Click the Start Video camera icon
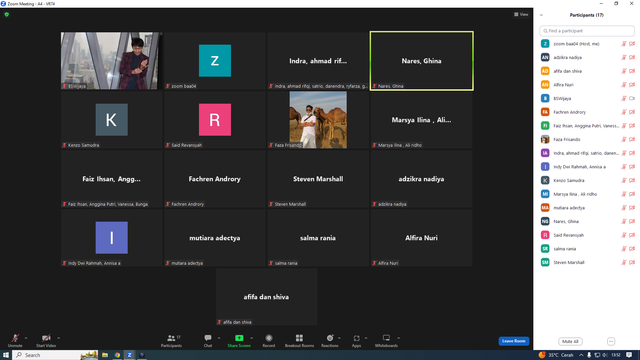The image size is (640, 360). tap(46, 338)
